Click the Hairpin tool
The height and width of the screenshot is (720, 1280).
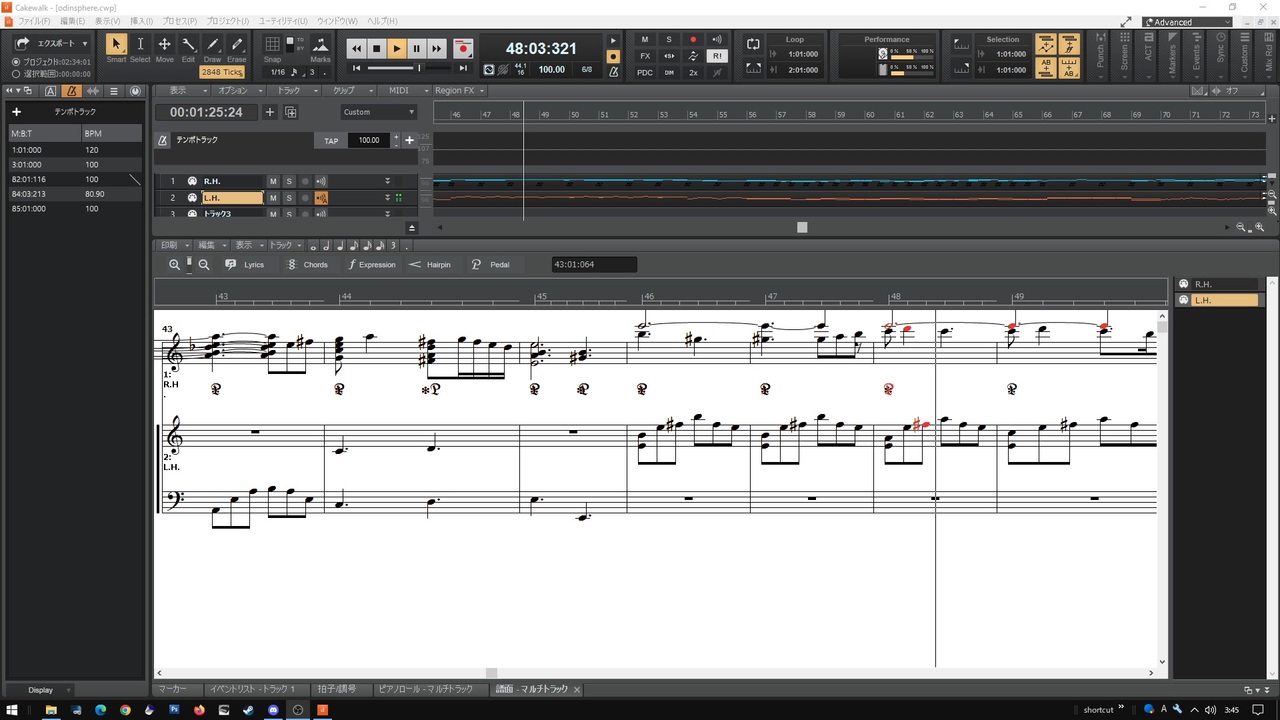430,265
